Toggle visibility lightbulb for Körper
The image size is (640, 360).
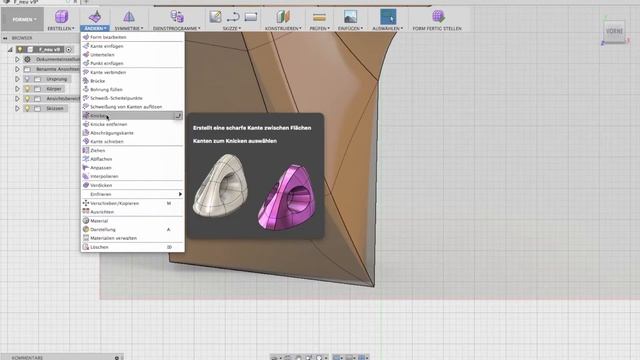(x=27, y=89)
